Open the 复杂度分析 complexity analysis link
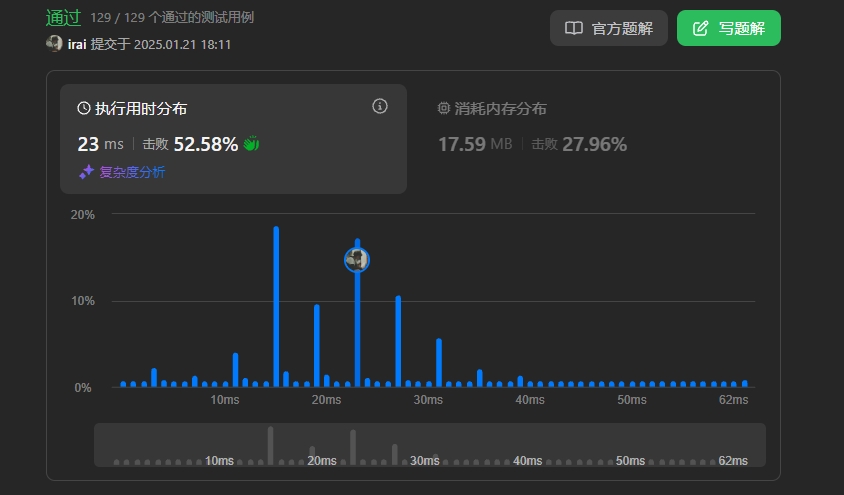The height and width of the screenshot is (495, 844). 132,172
